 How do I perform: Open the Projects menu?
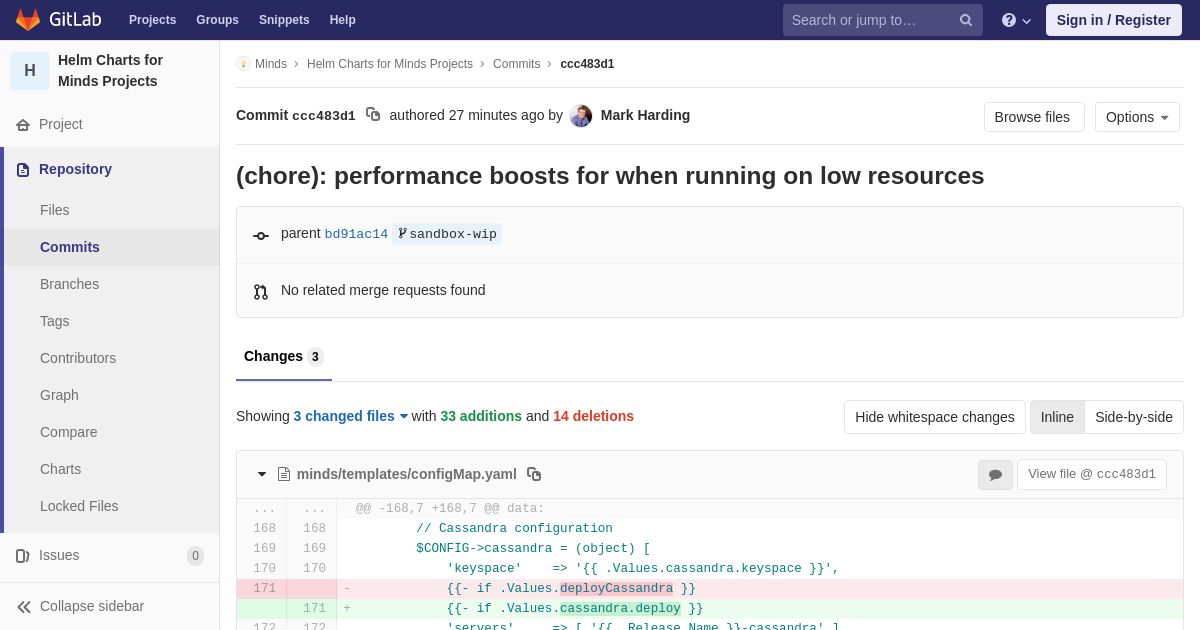pyautogui.click(x=152, y=20)
